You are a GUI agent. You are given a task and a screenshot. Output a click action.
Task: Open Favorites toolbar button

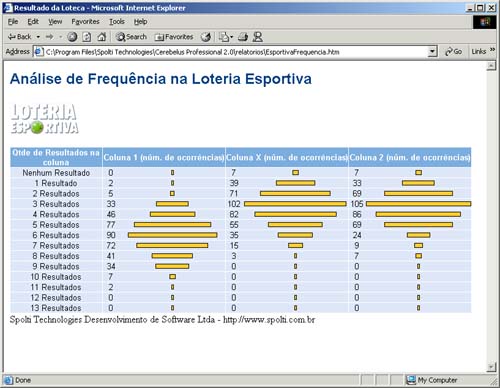coord(174,37)
